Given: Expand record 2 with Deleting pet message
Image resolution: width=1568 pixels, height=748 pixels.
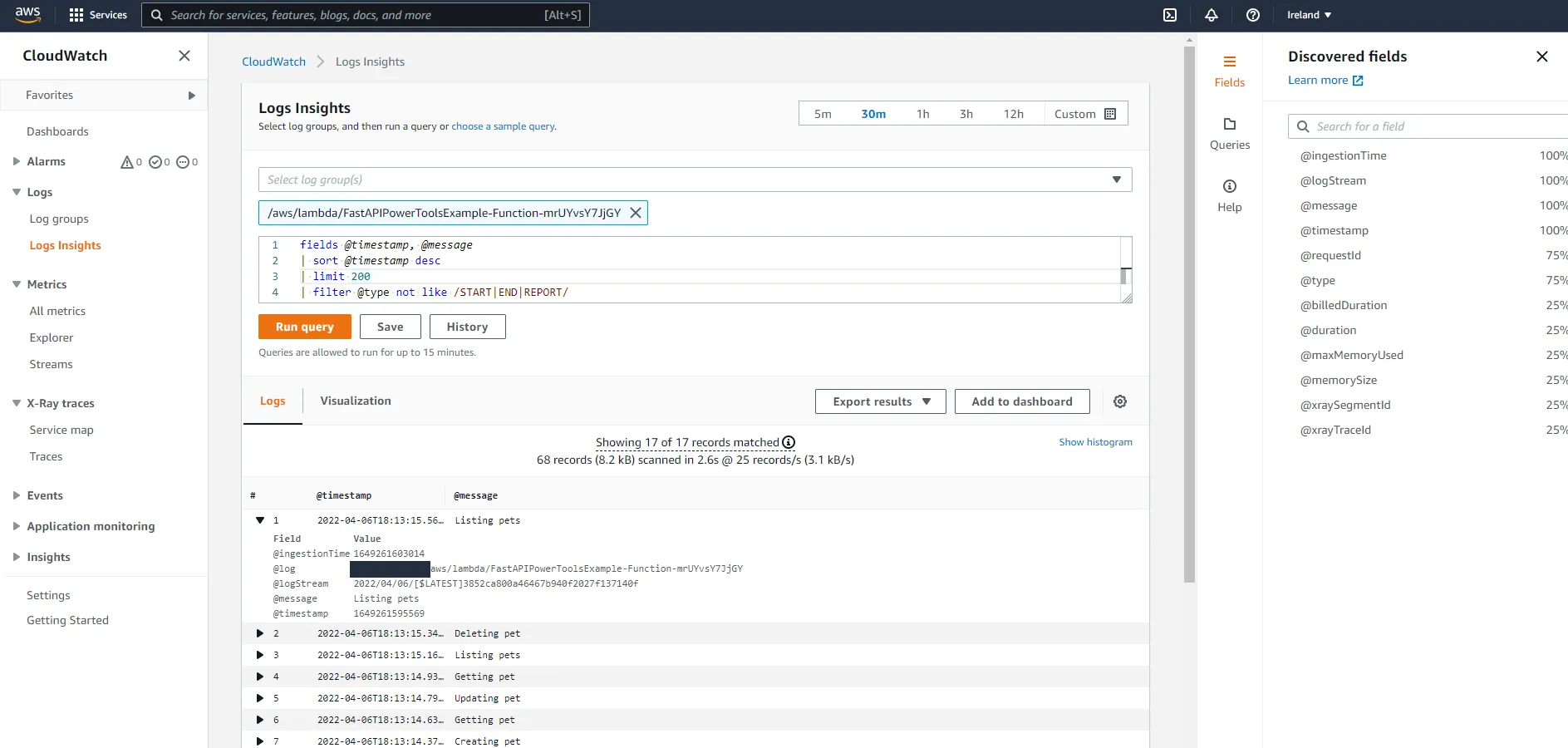Looking at the screenshot, I should coord(260,633).
